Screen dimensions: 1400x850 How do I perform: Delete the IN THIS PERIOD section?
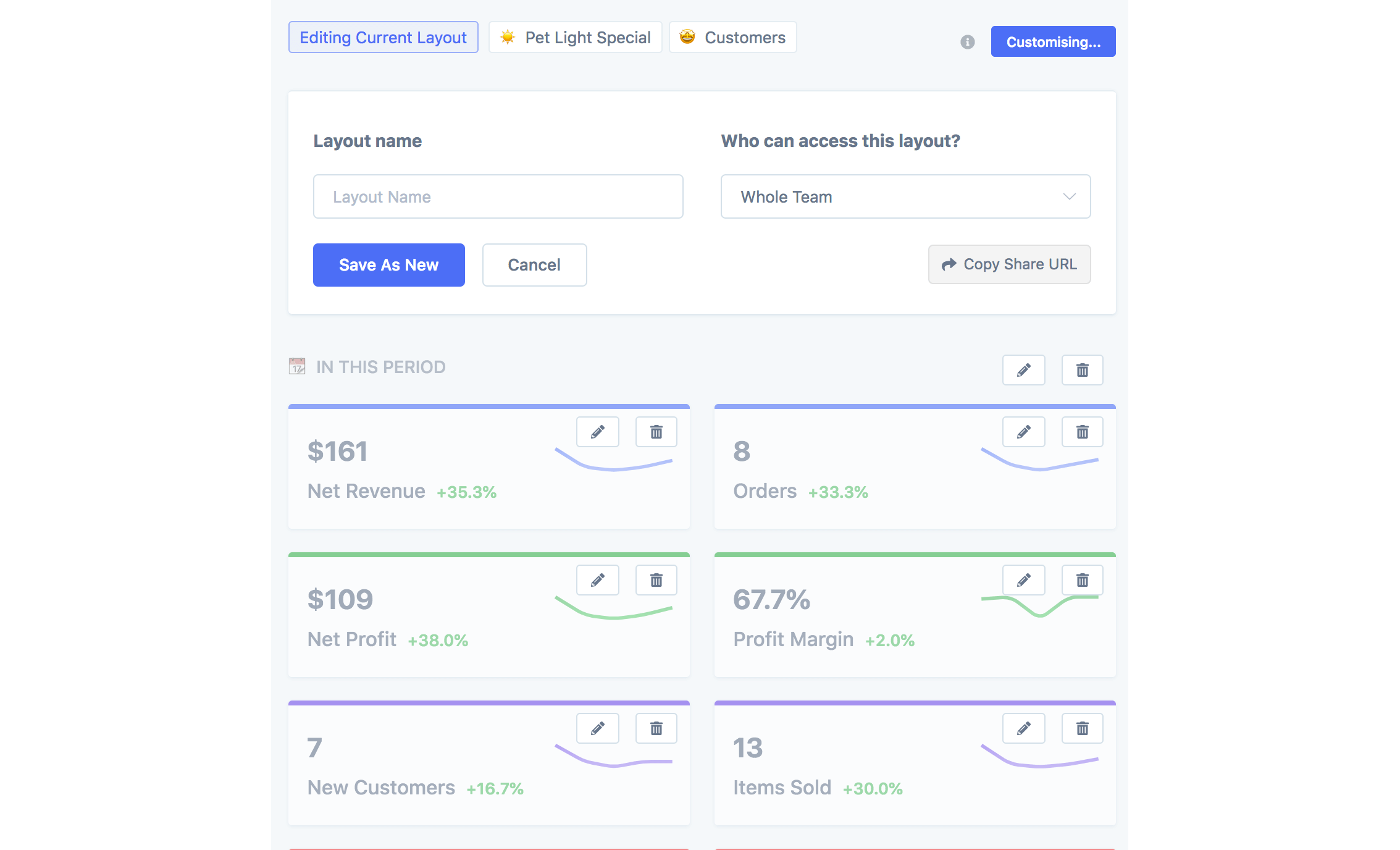1082,370
